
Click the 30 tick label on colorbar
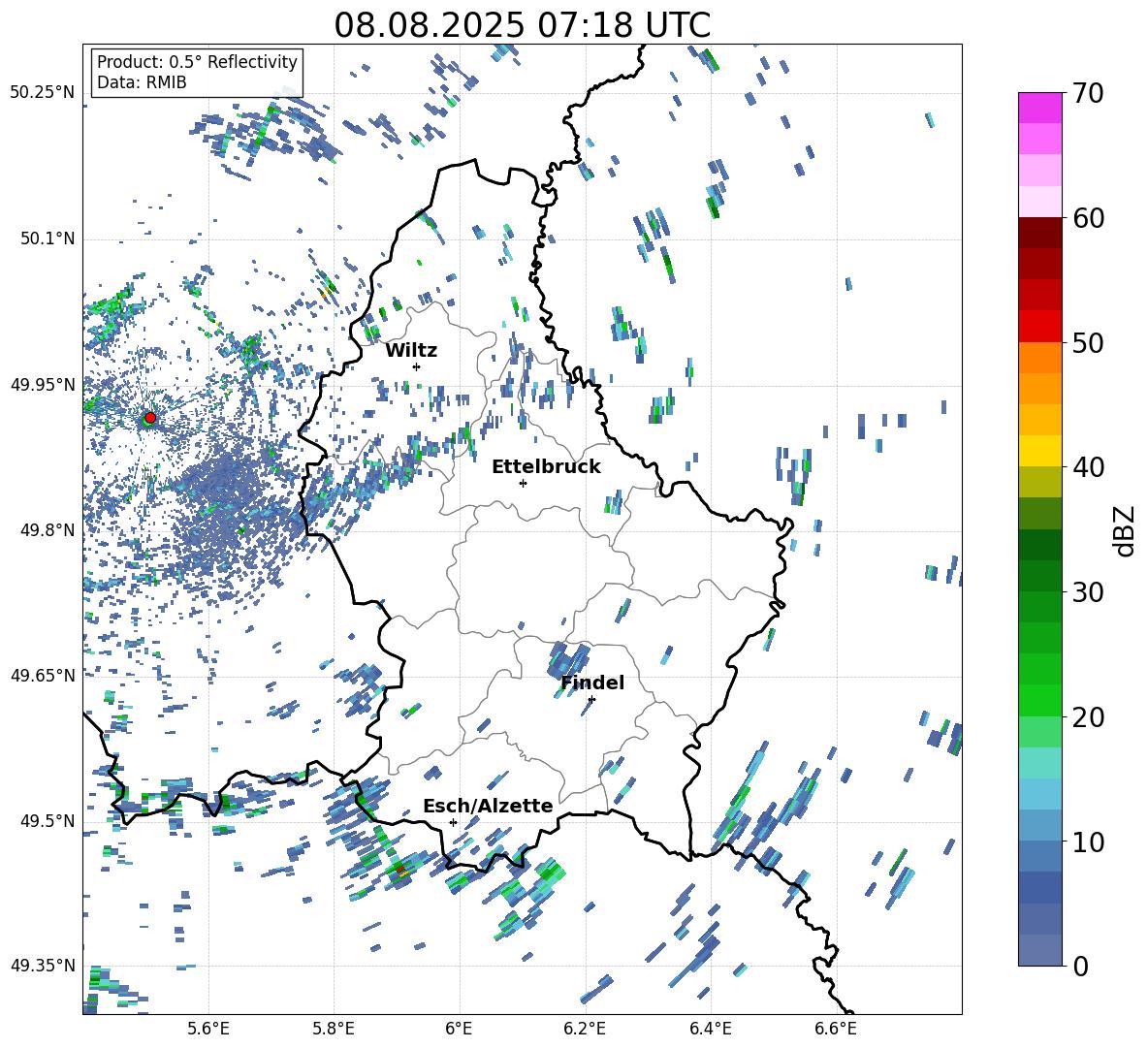coord(1088,592)
